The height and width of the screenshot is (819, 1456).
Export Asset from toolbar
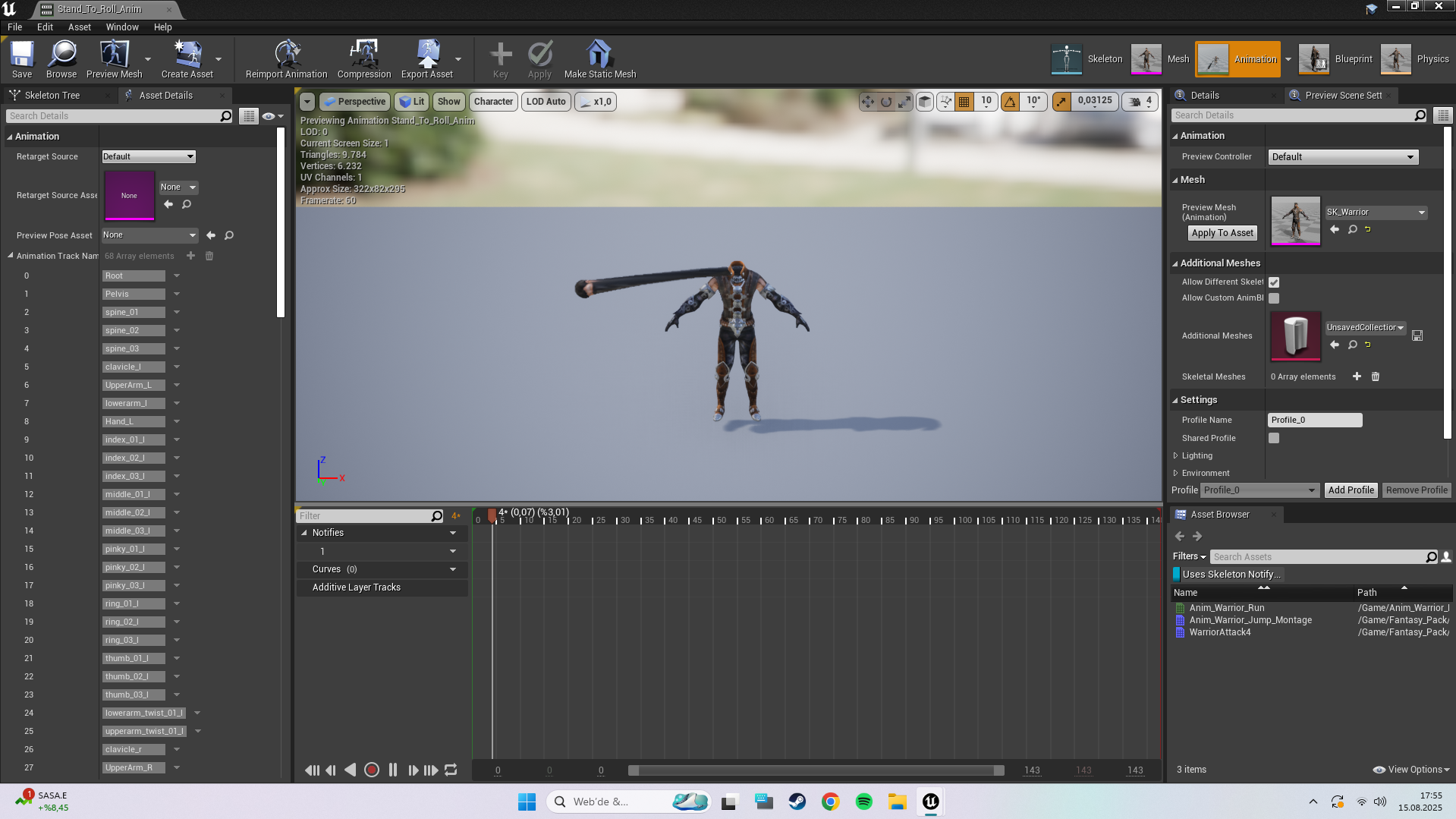point(427,59)
